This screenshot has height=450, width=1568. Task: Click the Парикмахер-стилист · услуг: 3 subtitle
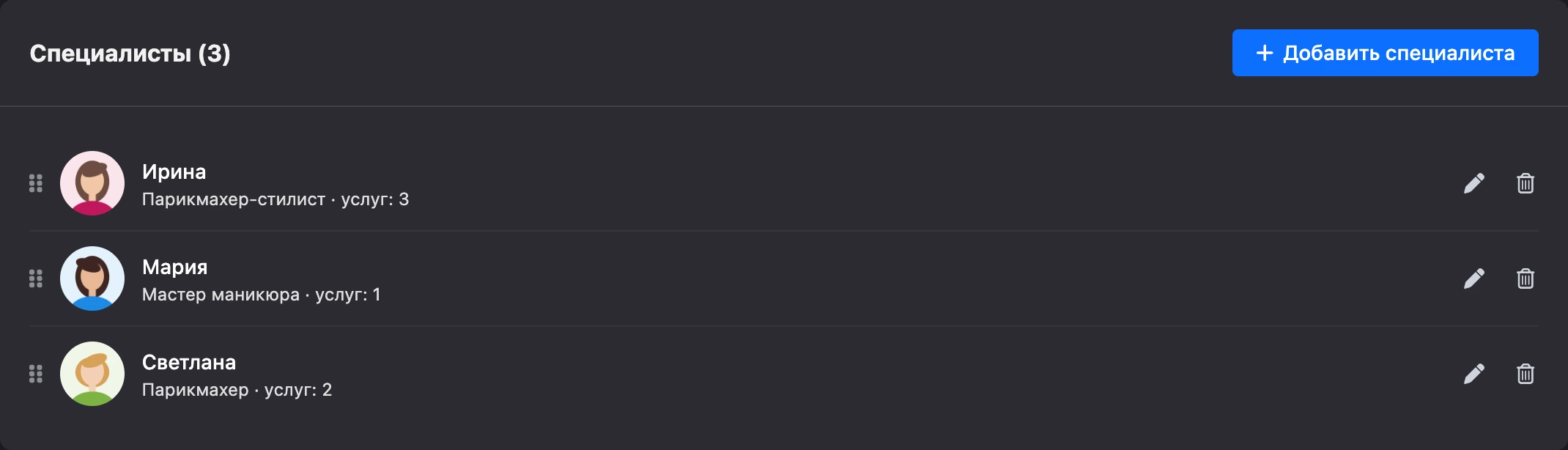[x=275, y=199]
